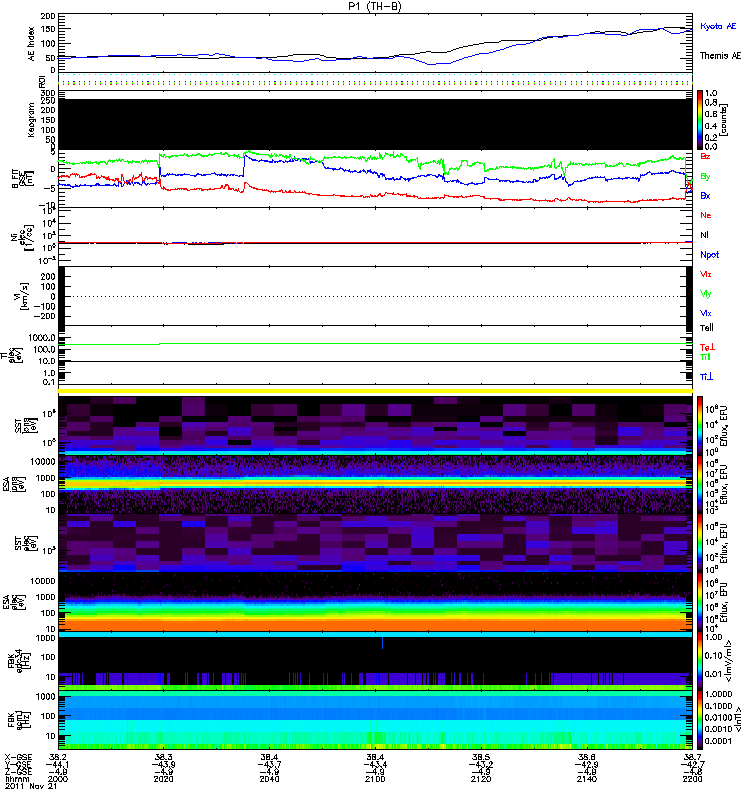This screenshot has height=800, width=750.
Task: Select the blue "Kyoto AE" legend label
Action: click(718, 26)
